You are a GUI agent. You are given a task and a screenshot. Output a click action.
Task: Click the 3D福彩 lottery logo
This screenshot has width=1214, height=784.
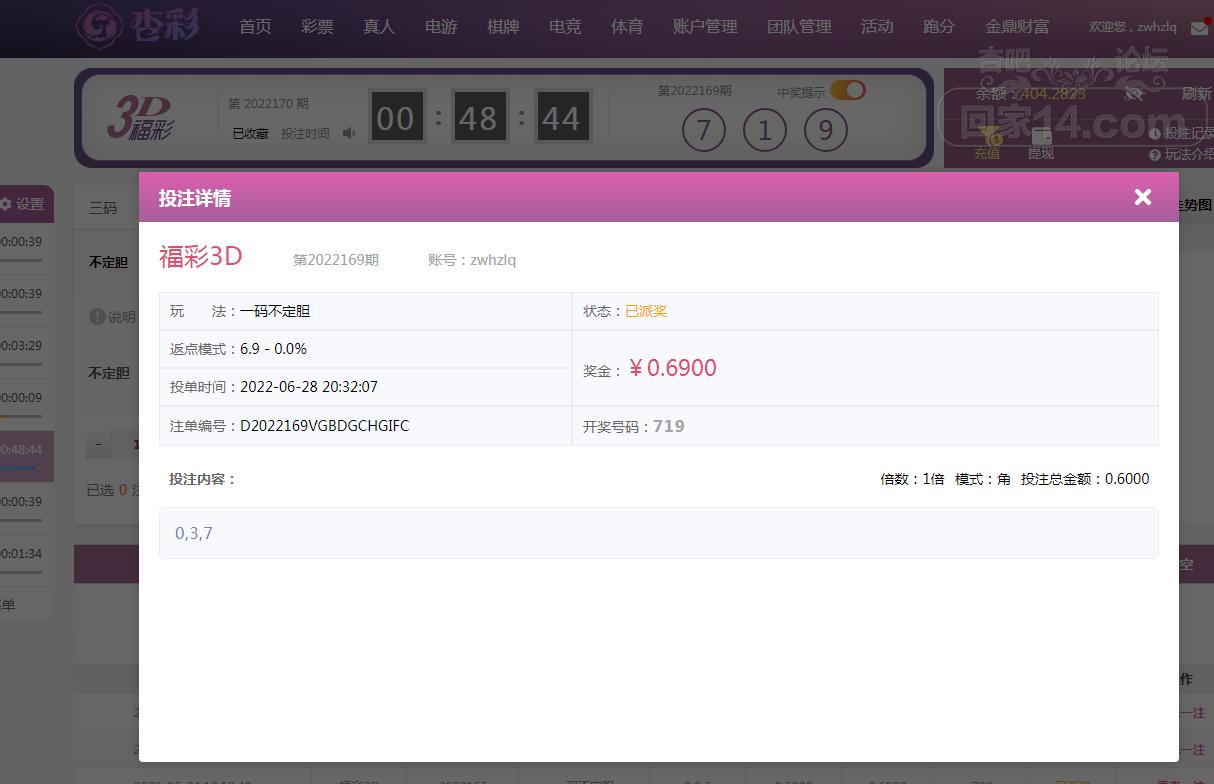point(141,118)
